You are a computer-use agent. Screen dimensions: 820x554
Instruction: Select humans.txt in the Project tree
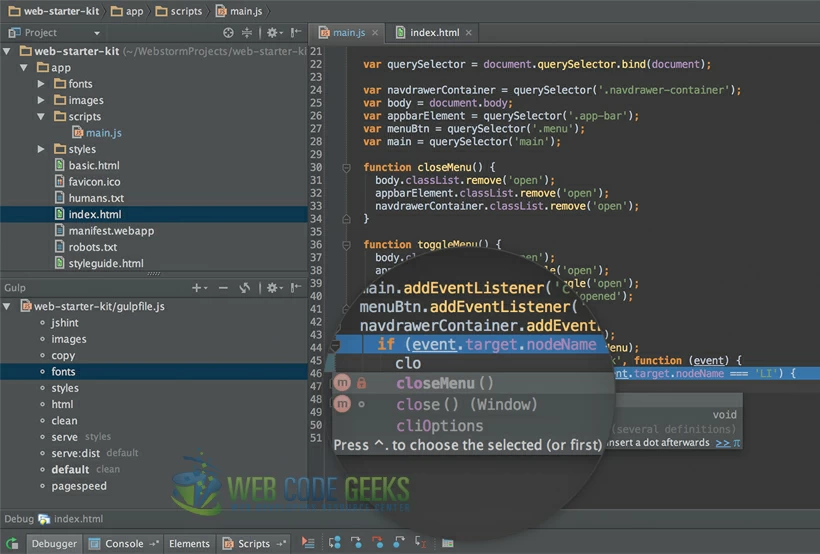(89, 198)
